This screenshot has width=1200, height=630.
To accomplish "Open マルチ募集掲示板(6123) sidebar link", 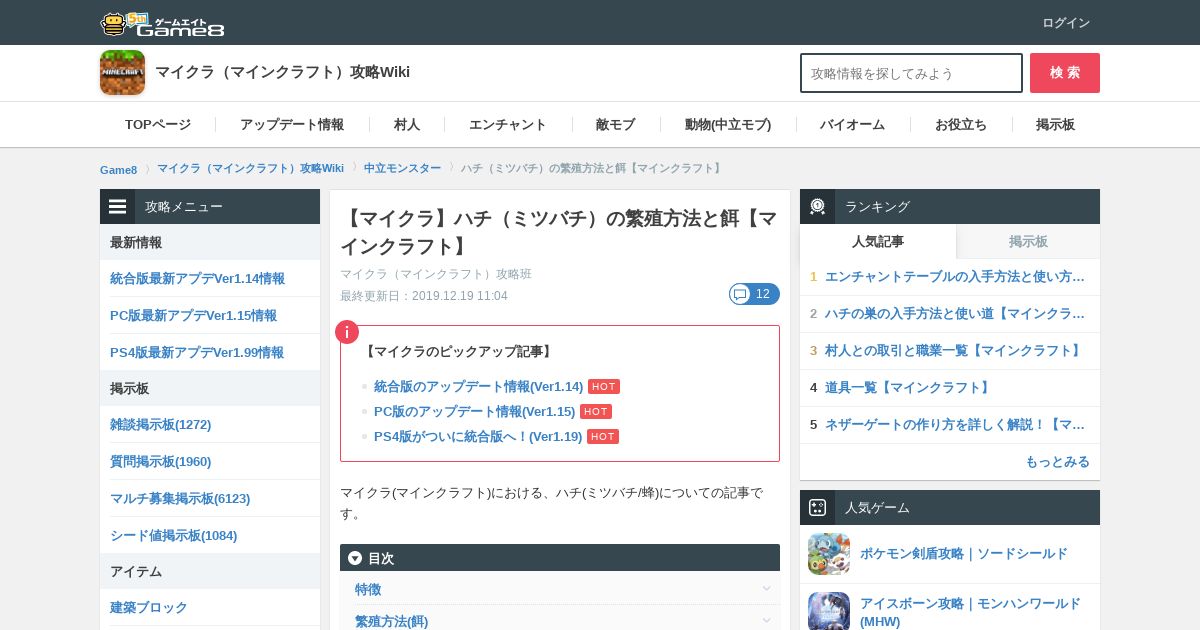I will point(180,499).
